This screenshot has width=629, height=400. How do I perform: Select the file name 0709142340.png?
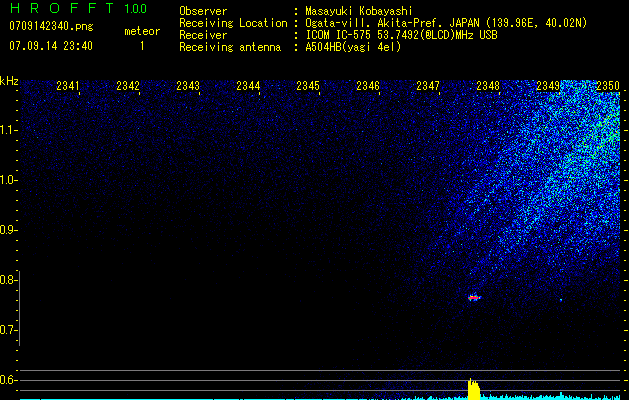(51, 26)
